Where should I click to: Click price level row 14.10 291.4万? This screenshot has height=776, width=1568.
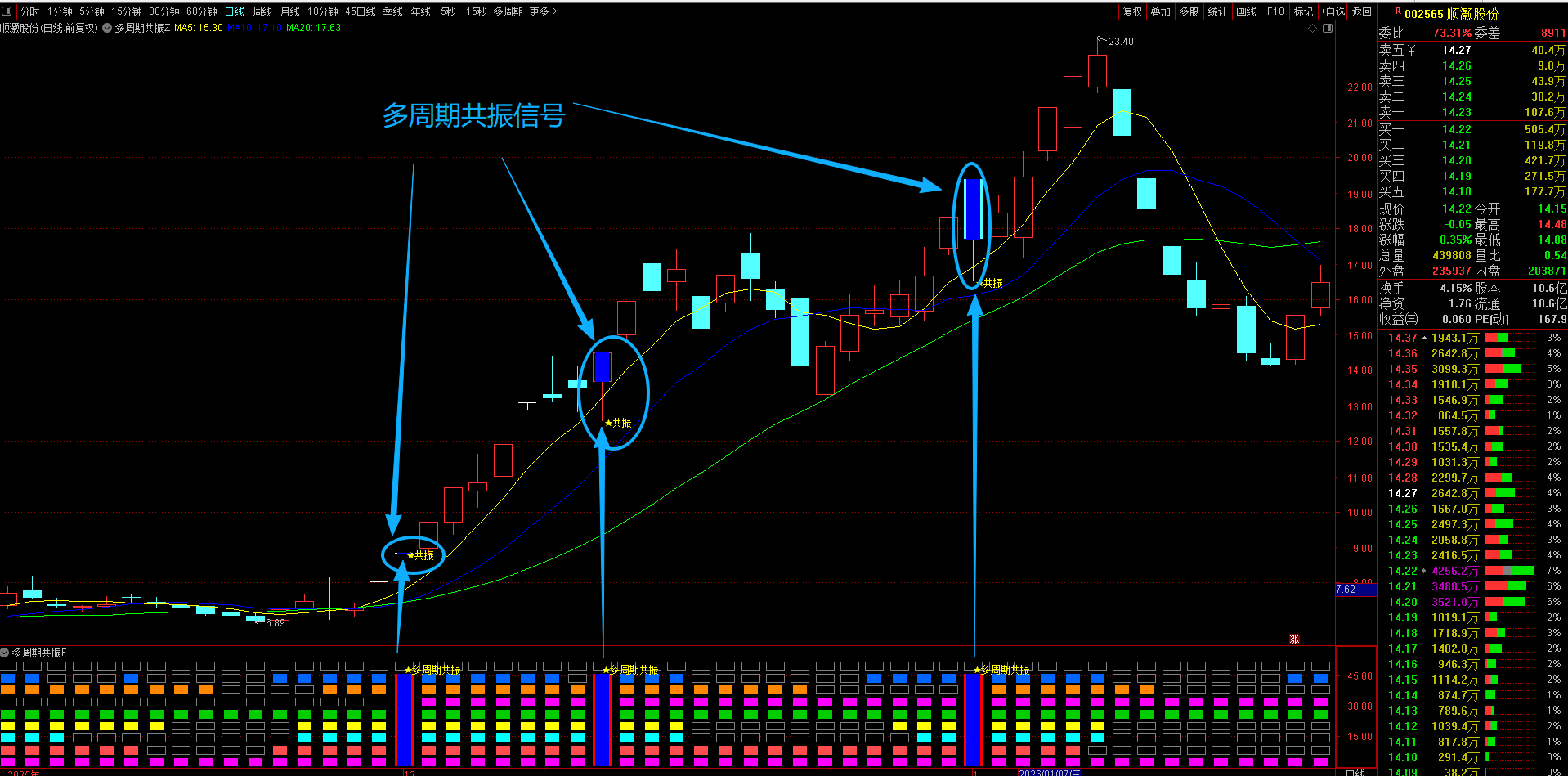pyautogui.click(x=1472, y=757)
